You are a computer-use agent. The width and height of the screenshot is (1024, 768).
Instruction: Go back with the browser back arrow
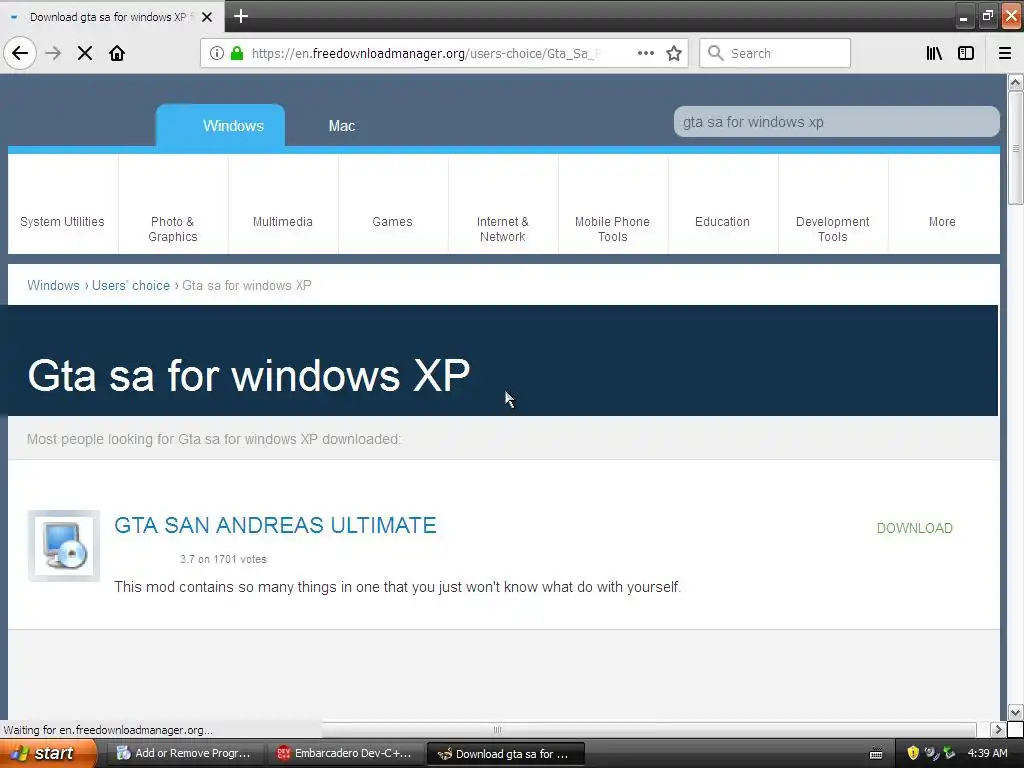pyautogui.click(x=20, y=53)
